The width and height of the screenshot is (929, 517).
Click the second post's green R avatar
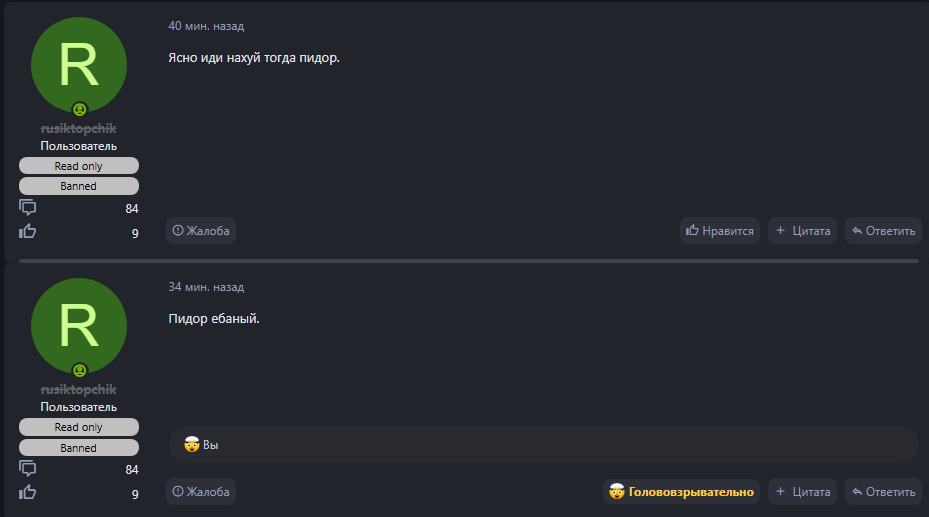point(79,325)
